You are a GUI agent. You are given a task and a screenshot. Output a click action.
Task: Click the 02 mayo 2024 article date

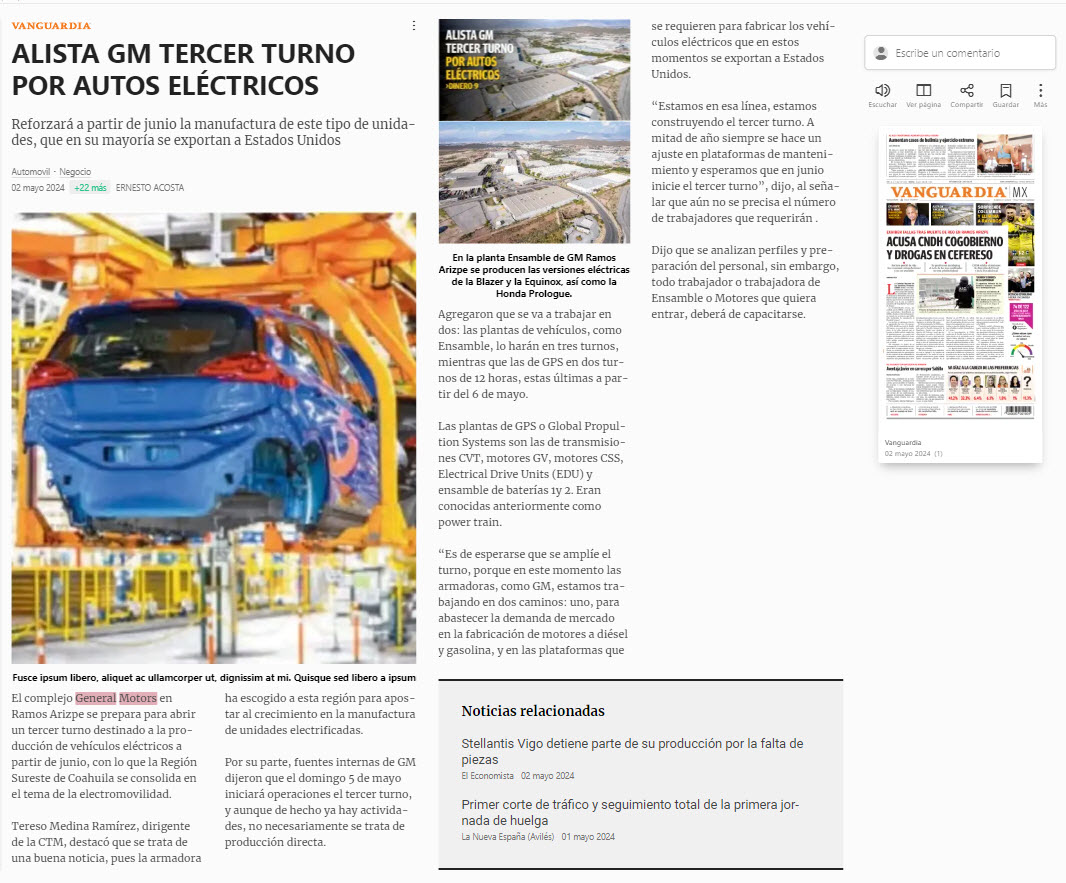[x=38, y=188]
